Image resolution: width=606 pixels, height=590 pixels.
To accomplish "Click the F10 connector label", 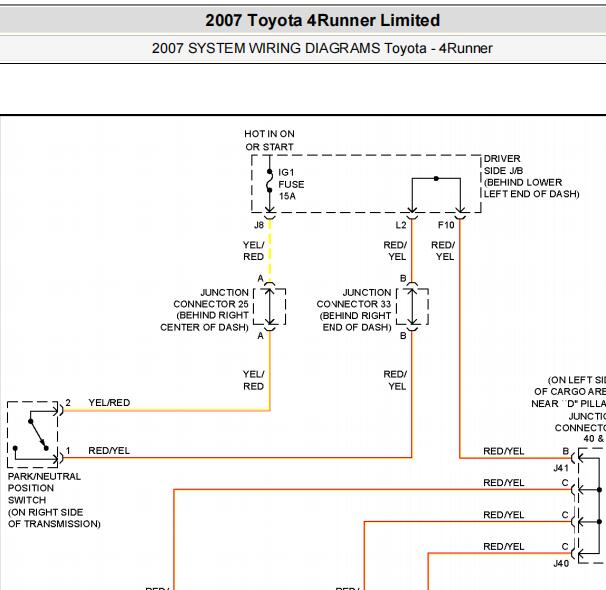I will tap(446, 225).
